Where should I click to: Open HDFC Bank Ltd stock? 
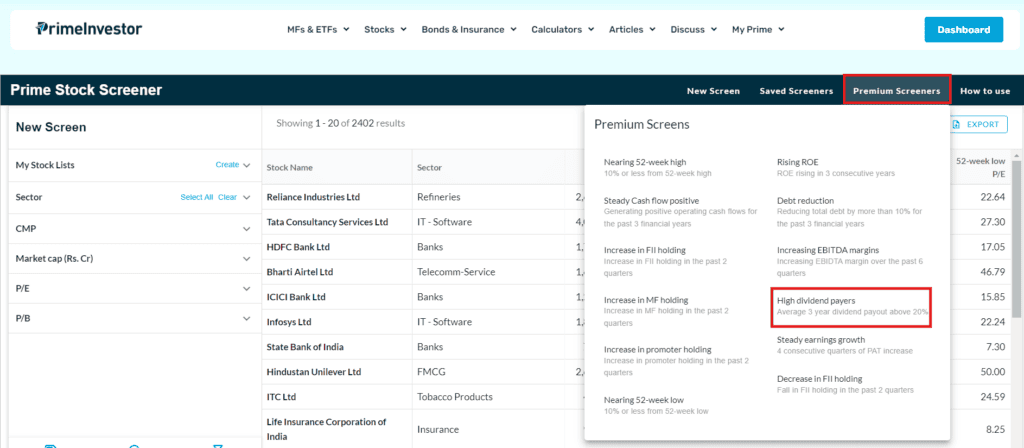coord(298,247)
